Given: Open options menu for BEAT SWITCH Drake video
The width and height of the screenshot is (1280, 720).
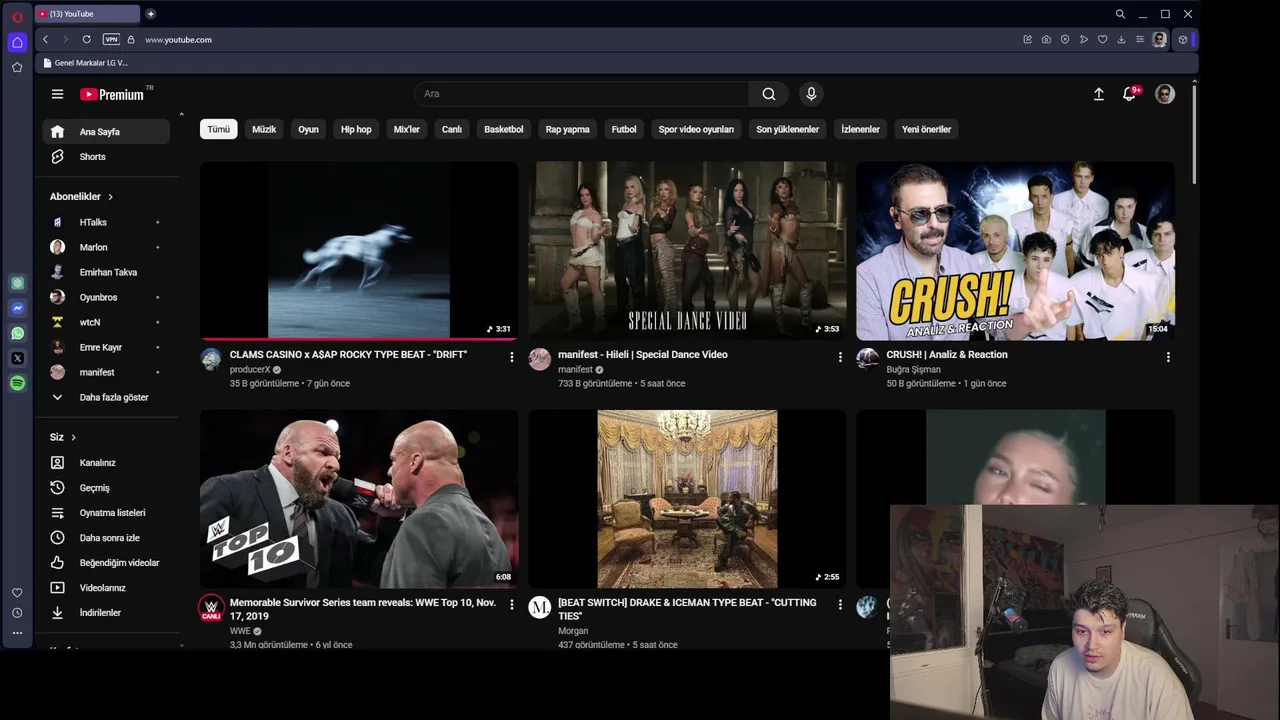Looking at the screenshot, I should [840, 605].
